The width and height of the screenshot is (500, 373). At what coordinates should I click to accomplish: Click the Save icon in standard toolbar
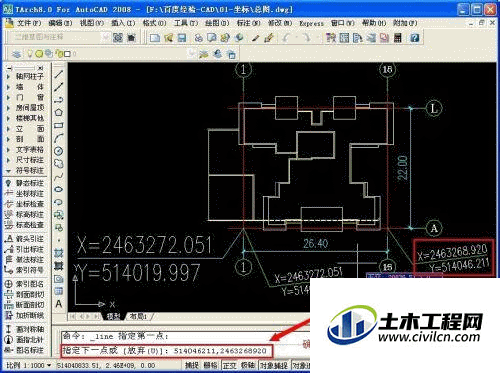pos(182,38)
